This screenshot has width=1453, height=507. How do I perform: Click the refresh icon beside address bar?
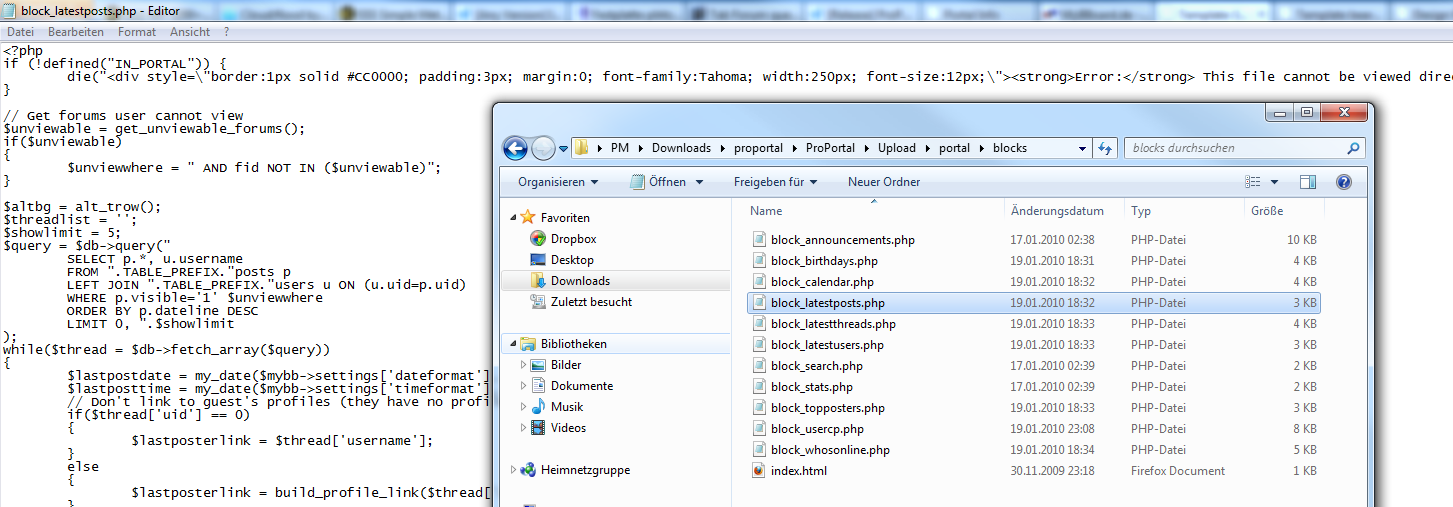(1105, 148)
